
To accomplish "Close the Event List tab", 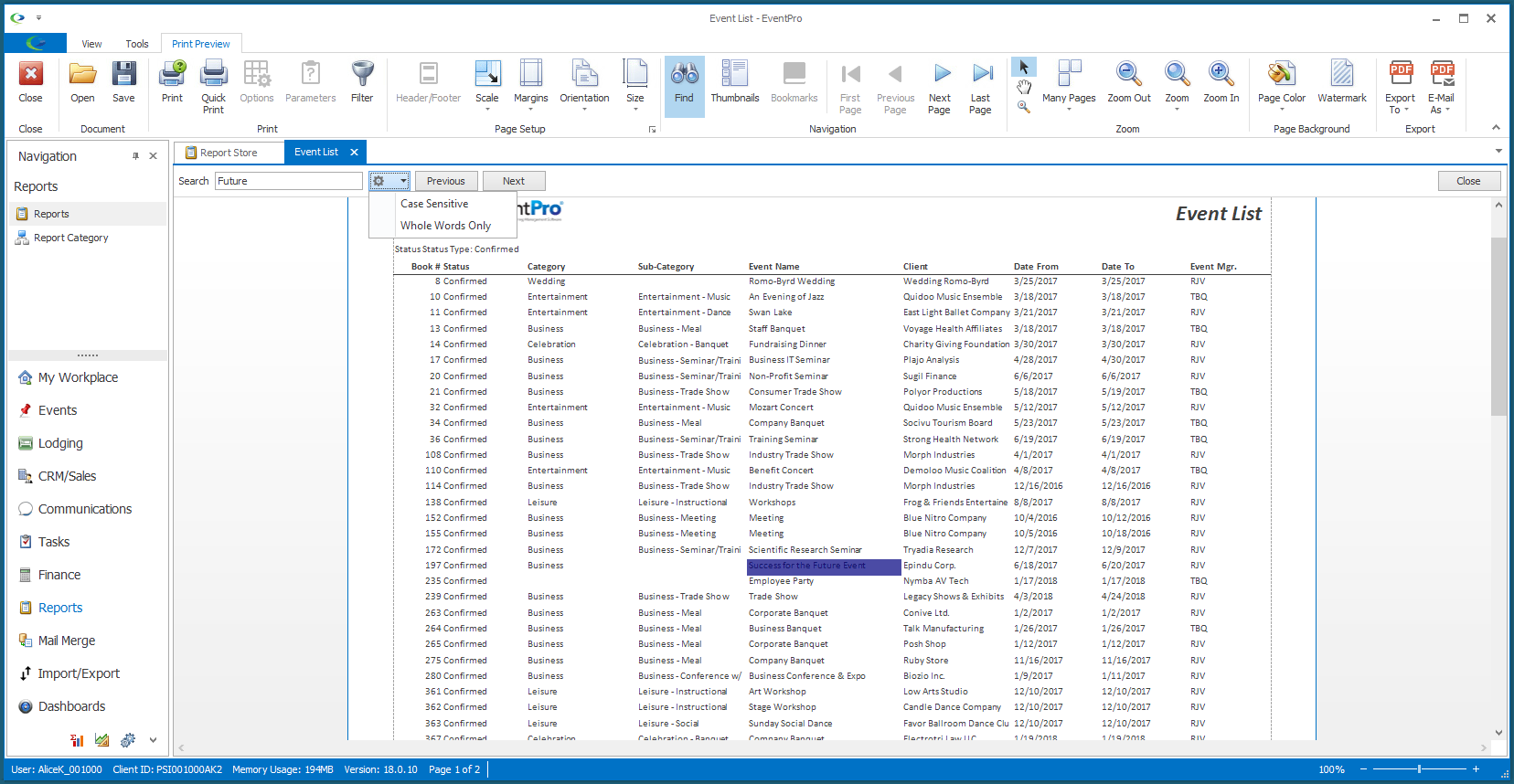I will coord(354,152).
